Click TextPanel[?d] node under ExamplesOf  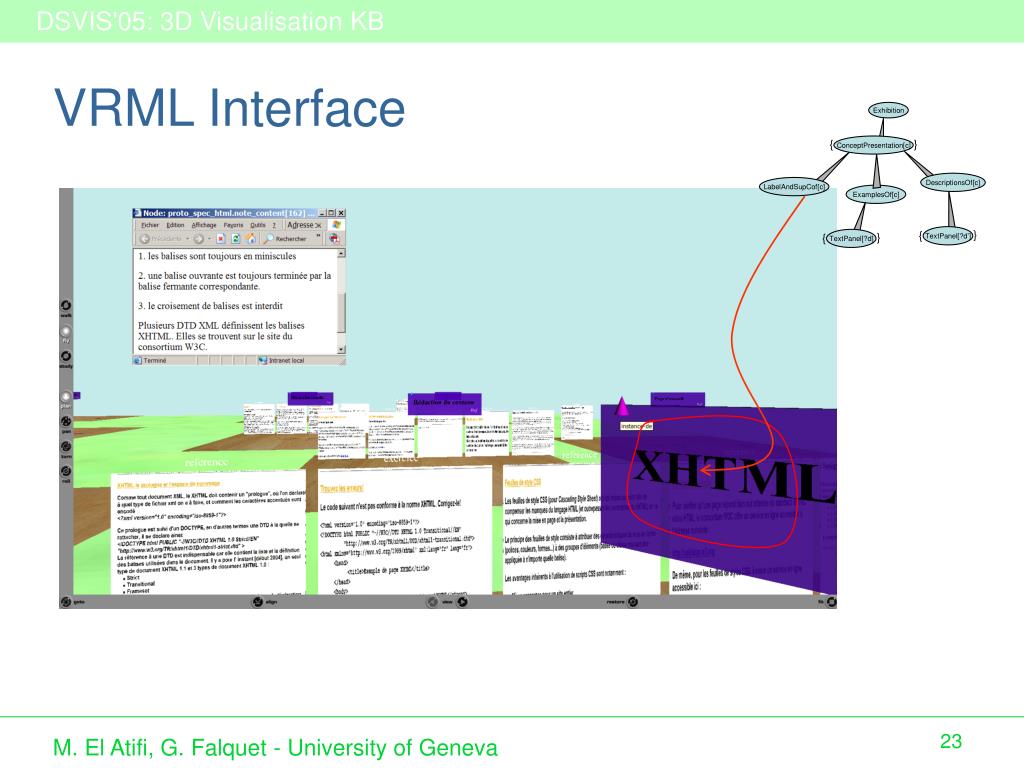click(x=851, y=239)
